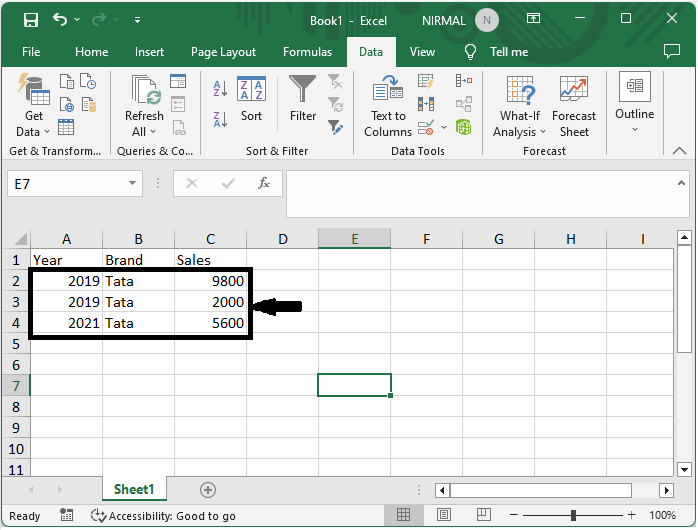This screenshot has height=530, width=698.
Task: Zoom out with the minus button
Action: pyautogui.click(x=513, y=515)
